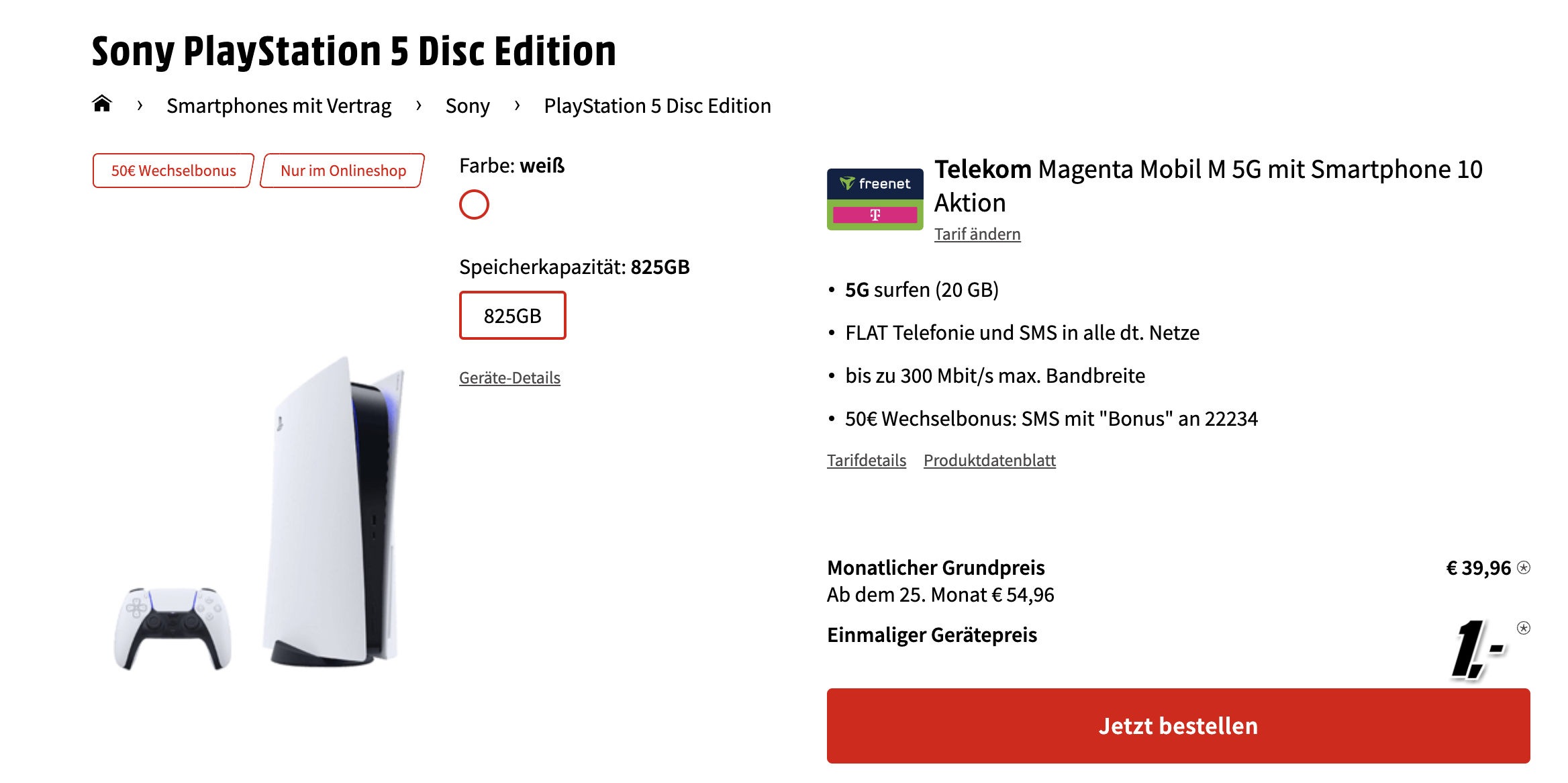The height and width of the screenshot is (783, 1568).
Task: Click the freenet logo
Action: [875, 183]
